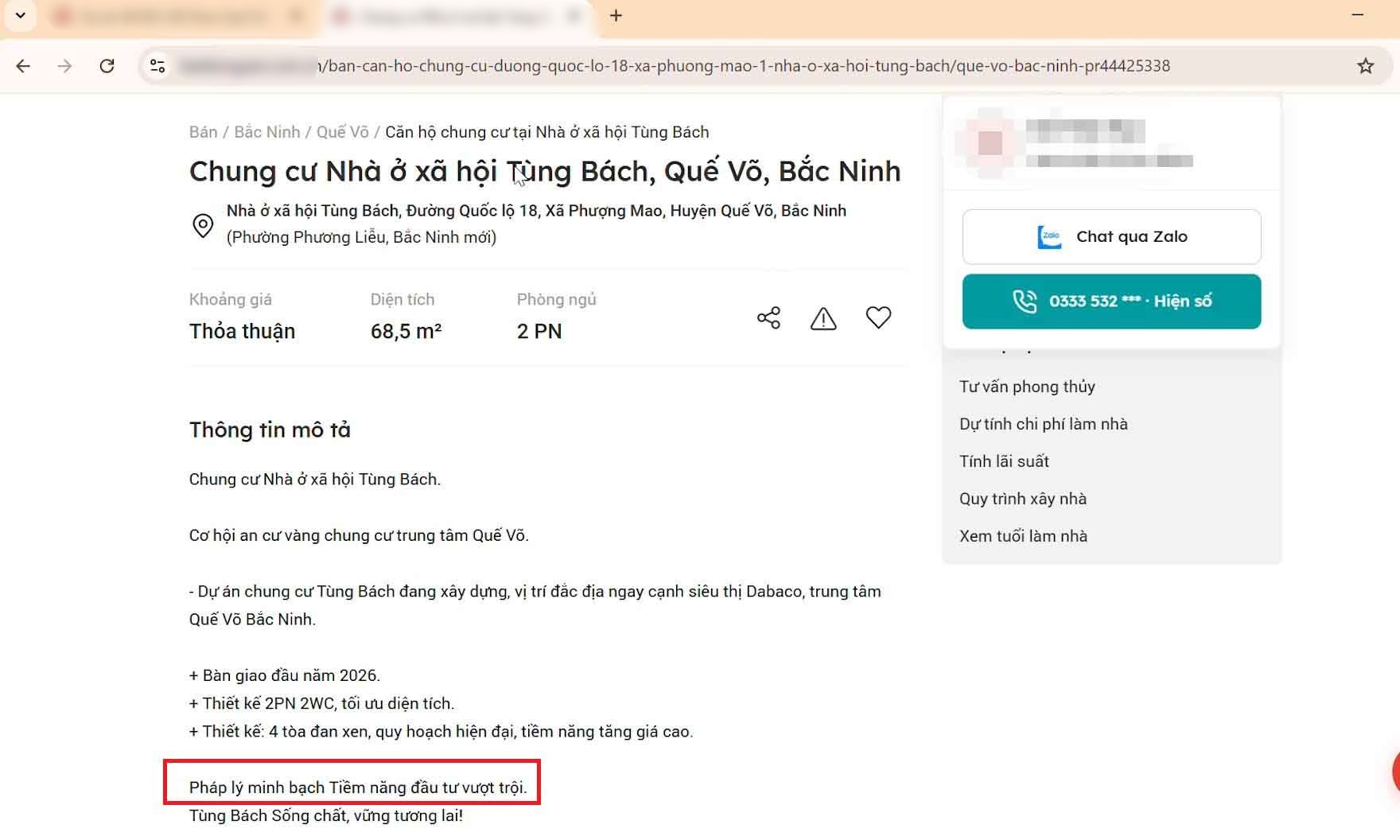Viewport: 1400px width, 840px height.
Task: Open the 'Dự tính chi phí làm nhà' link
Action: tap(1044, 424)
